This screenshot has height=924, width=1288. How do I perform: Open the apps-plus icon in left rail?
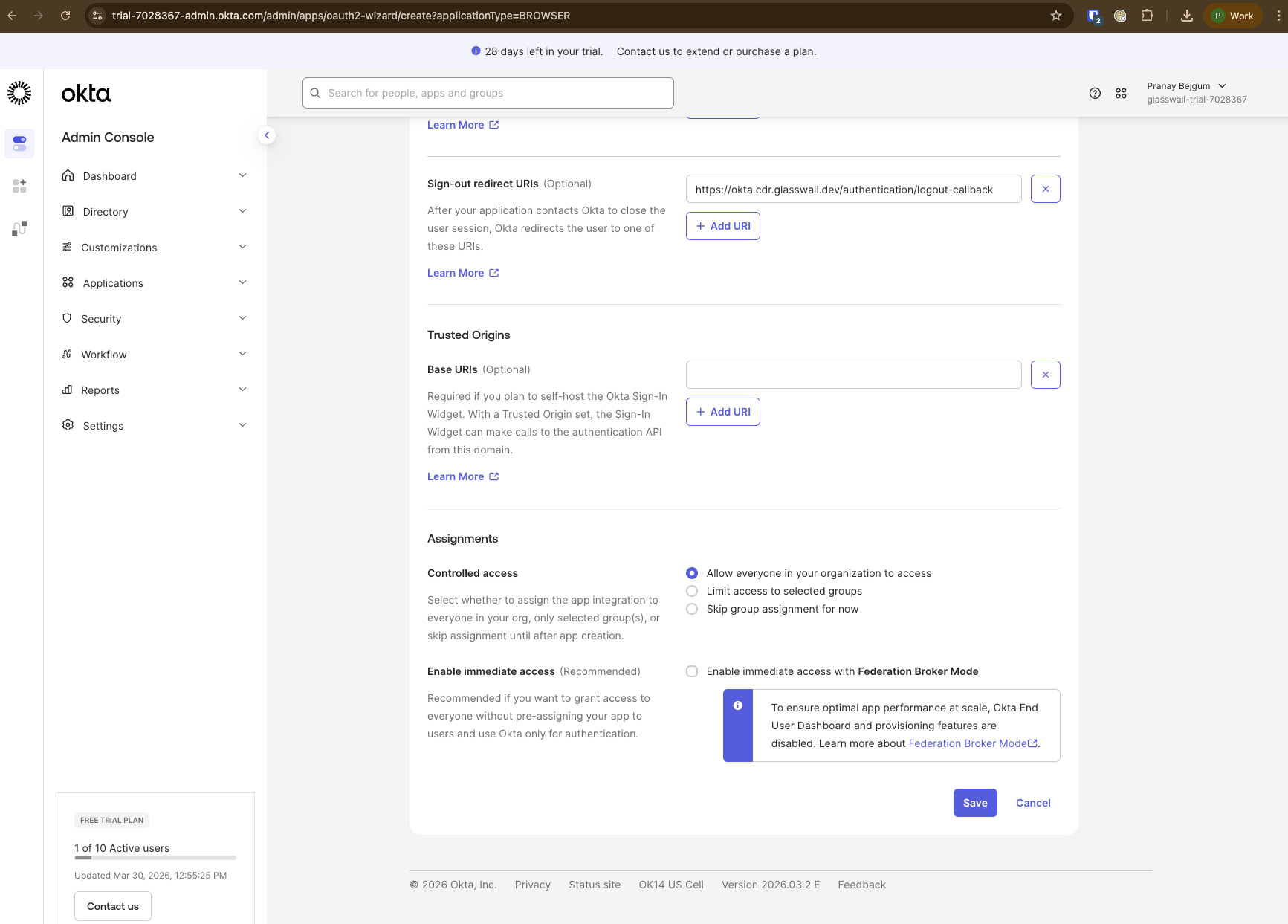click(x=19, y=186)
